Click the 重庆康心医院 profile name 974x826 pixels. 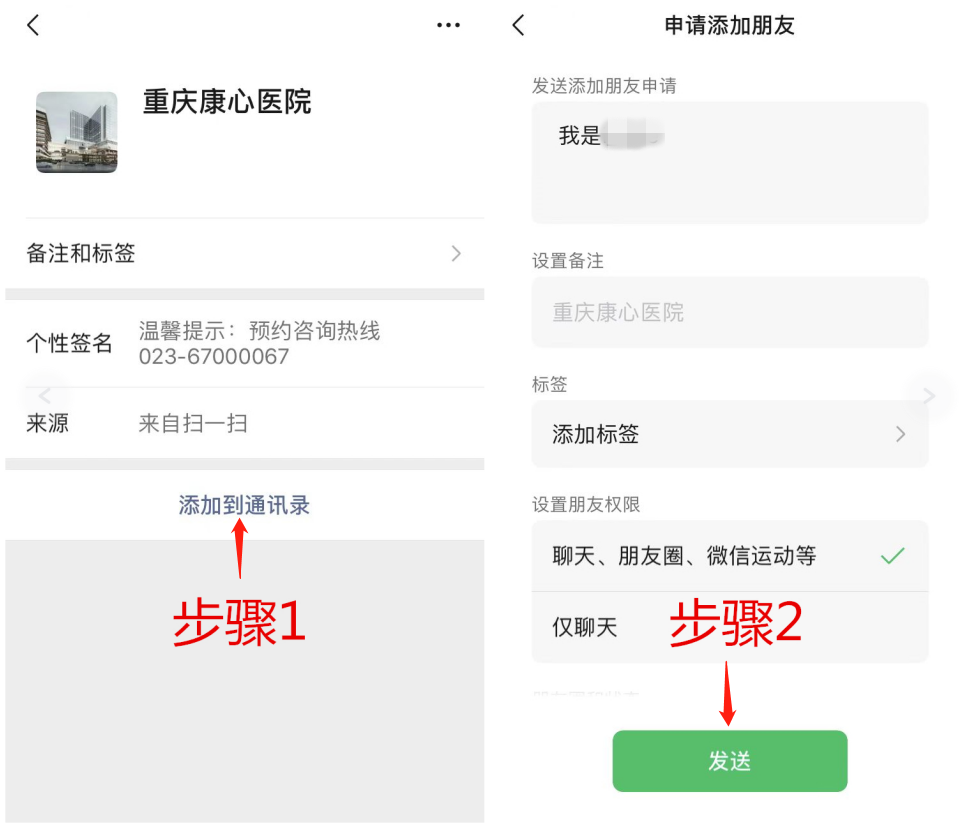point(227,102)
